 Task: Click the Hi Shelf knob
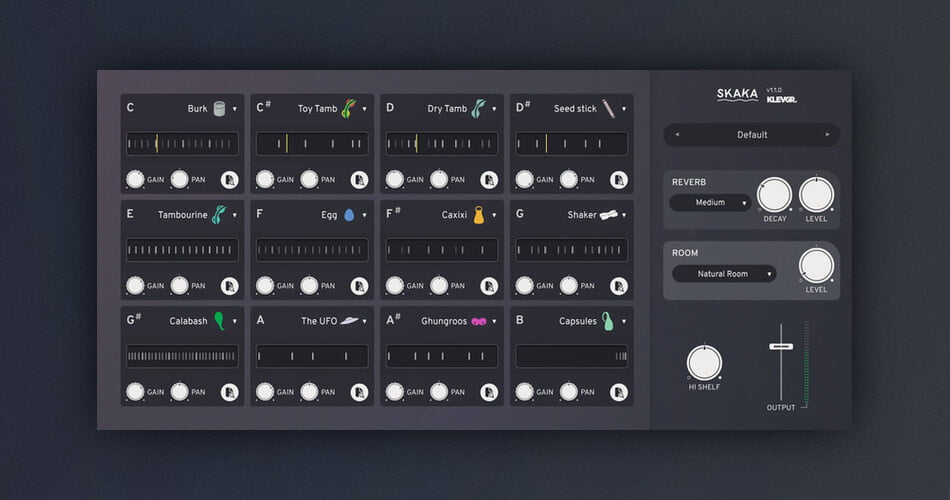(703, 362)
